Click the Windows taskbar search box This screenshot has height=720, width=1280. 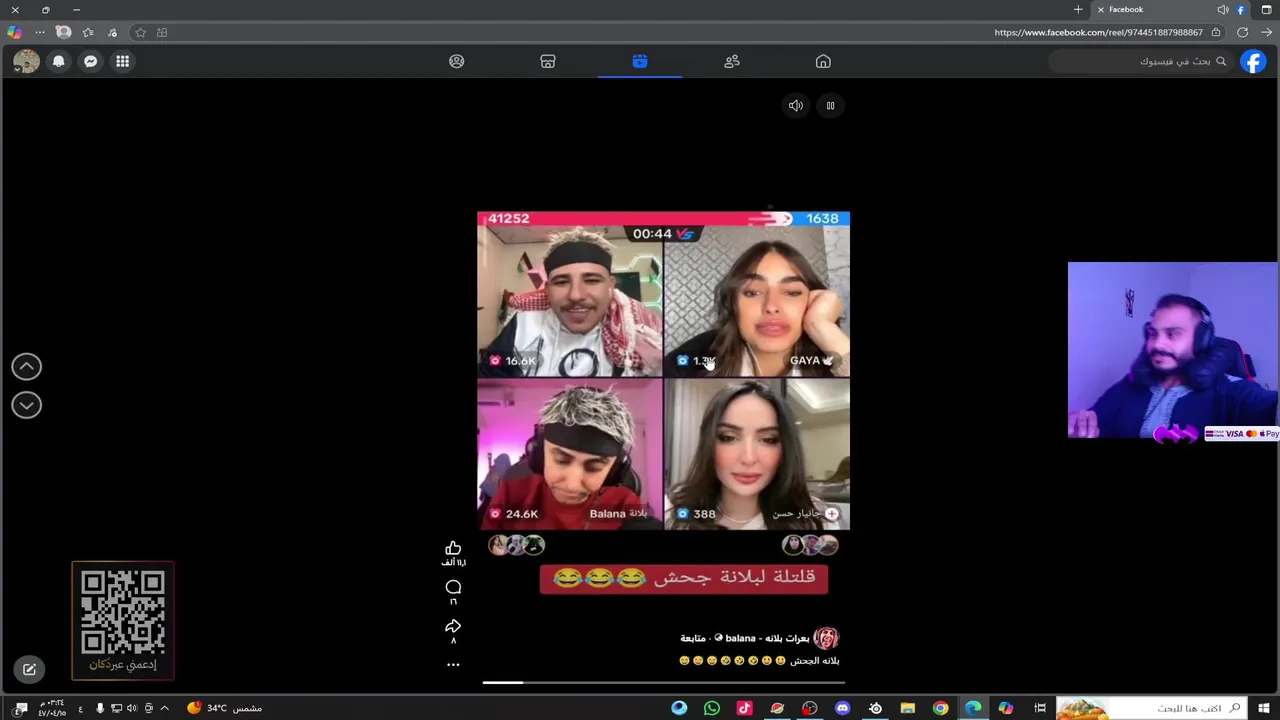point(1150,708)
